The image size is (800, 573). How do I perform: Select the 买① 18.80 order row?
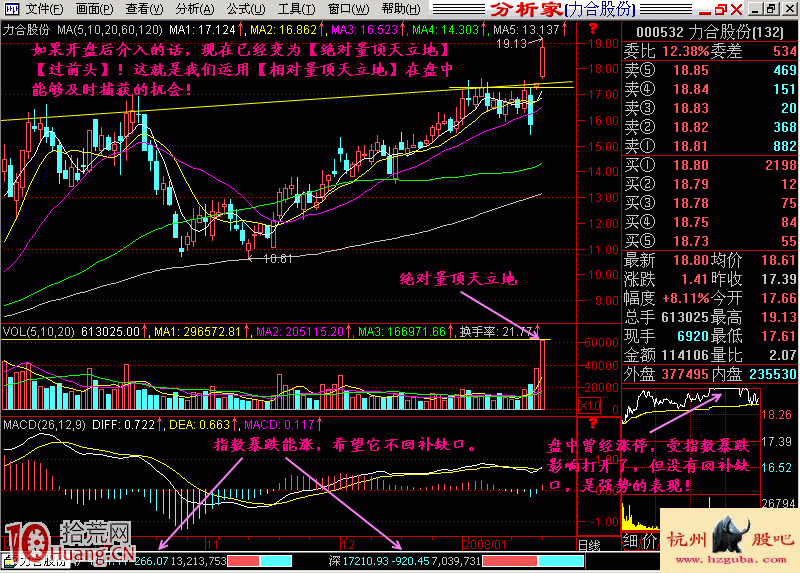[x=710, y=165]
